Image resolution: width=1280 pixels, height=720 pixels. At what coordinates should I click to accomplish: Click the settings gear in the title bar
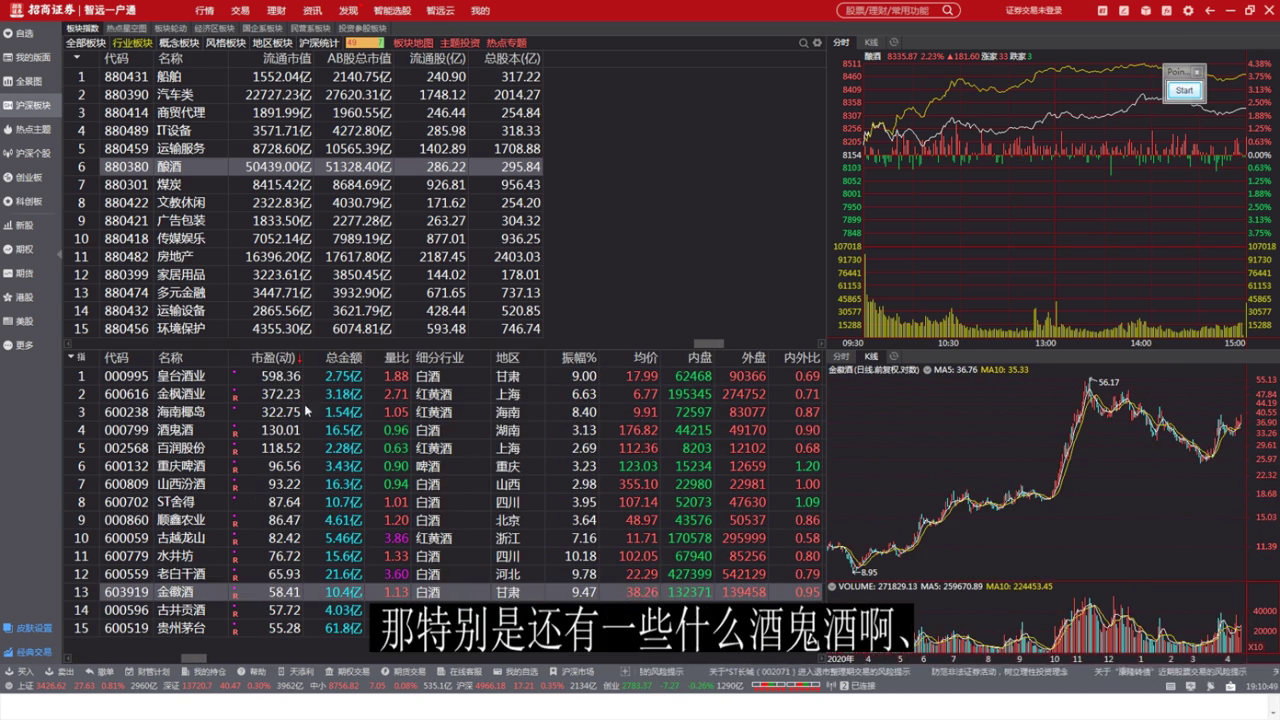click(x=1188, y=10)
